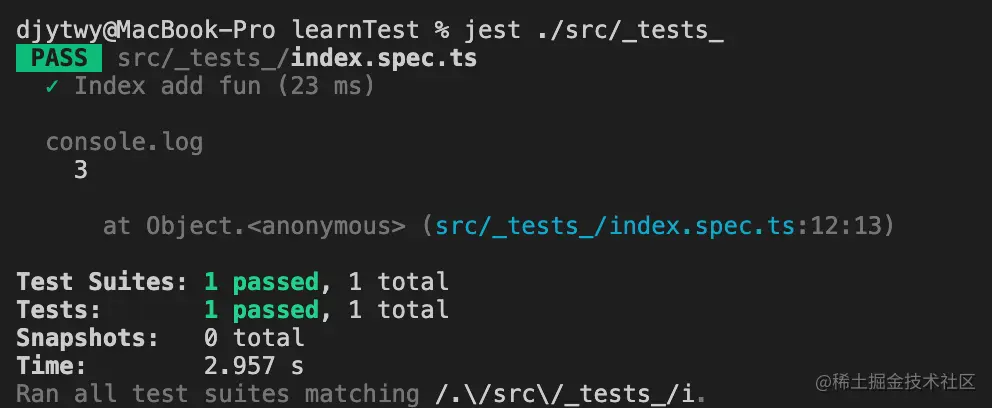Screen dimensions: 992x408
Task: Click "1 passed" in the Tests row
Action: [261, 310]
